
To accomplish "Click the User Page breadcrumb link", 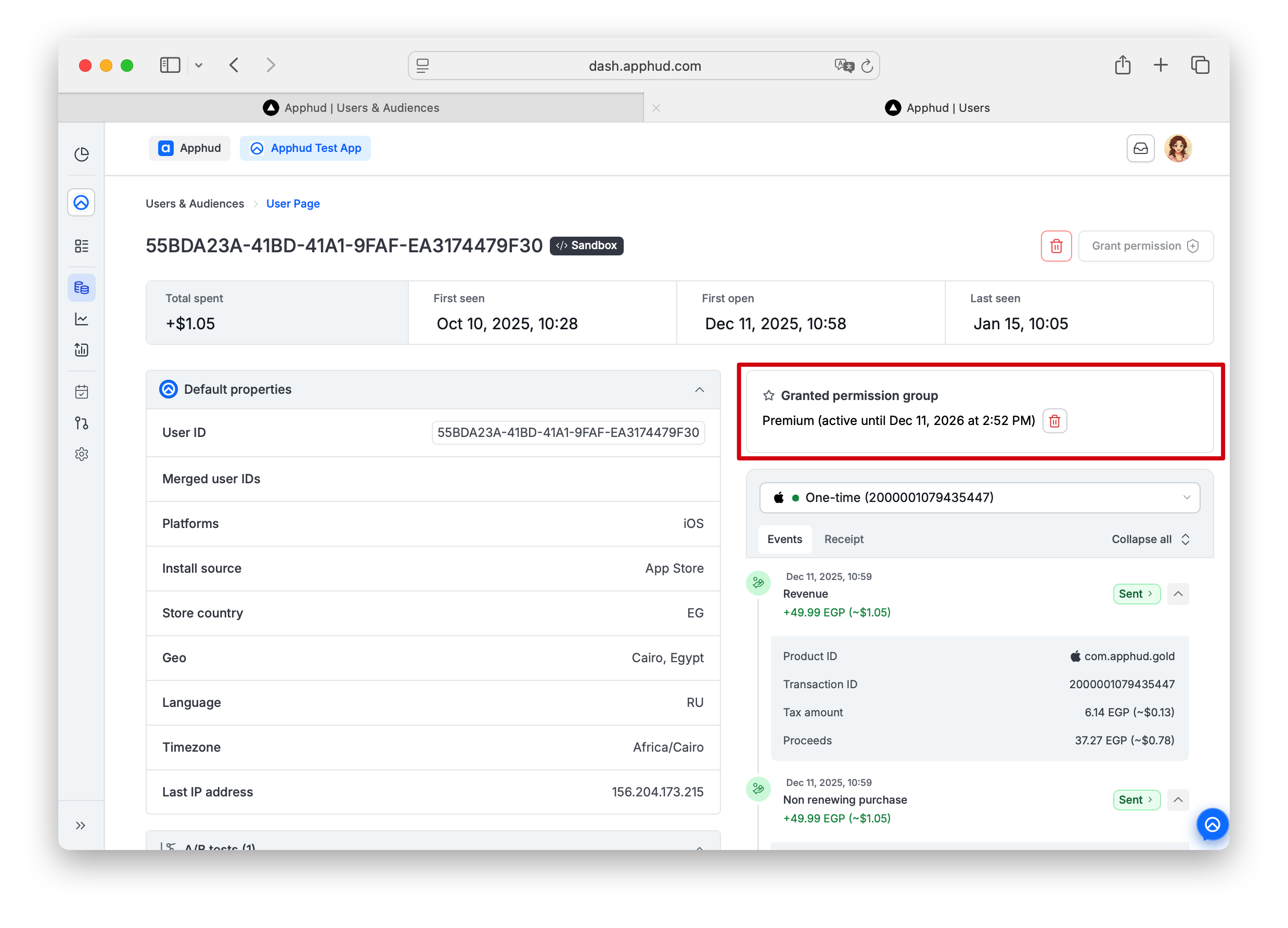I will coord(293,203).
